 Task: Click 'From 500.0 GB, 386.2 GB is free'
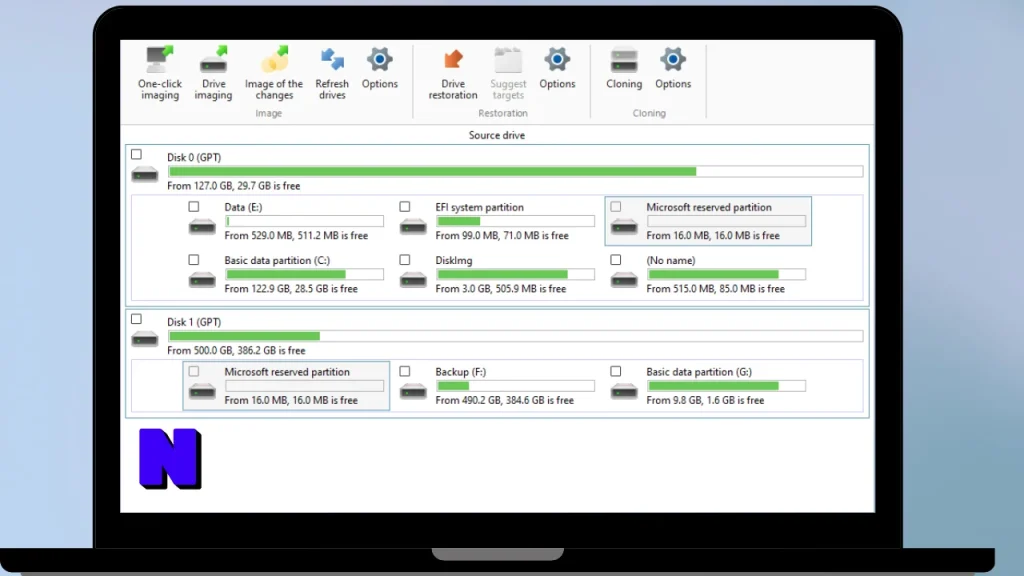[236, 351]
